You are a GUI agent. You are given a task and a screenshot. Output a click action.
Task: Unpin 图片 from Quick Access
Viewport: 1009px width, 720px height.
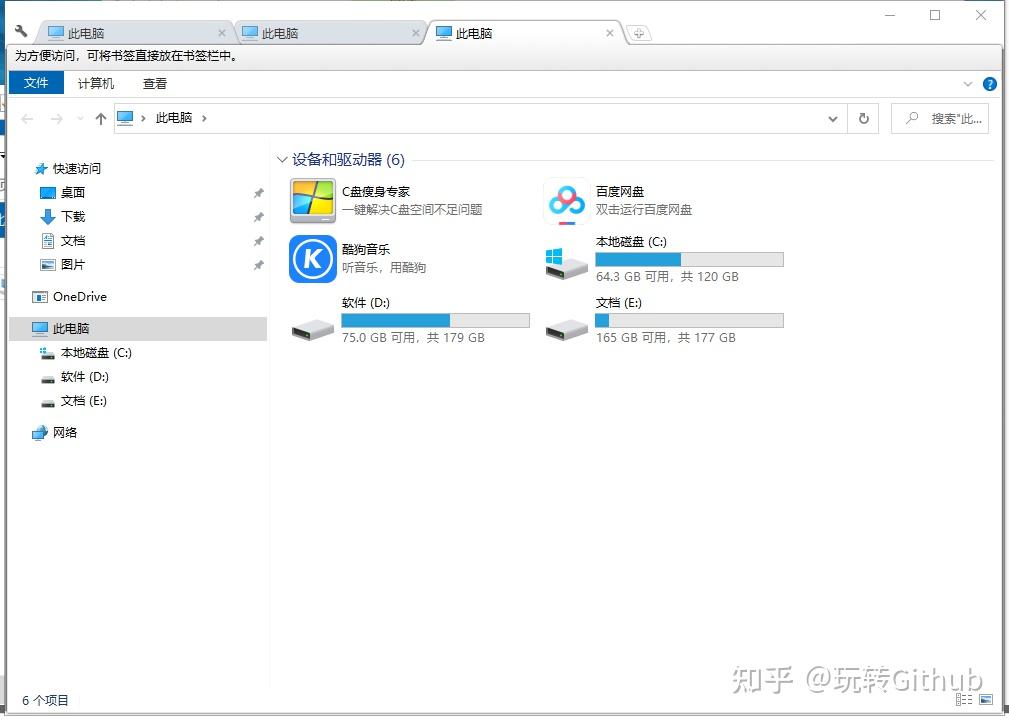[258, 264]
